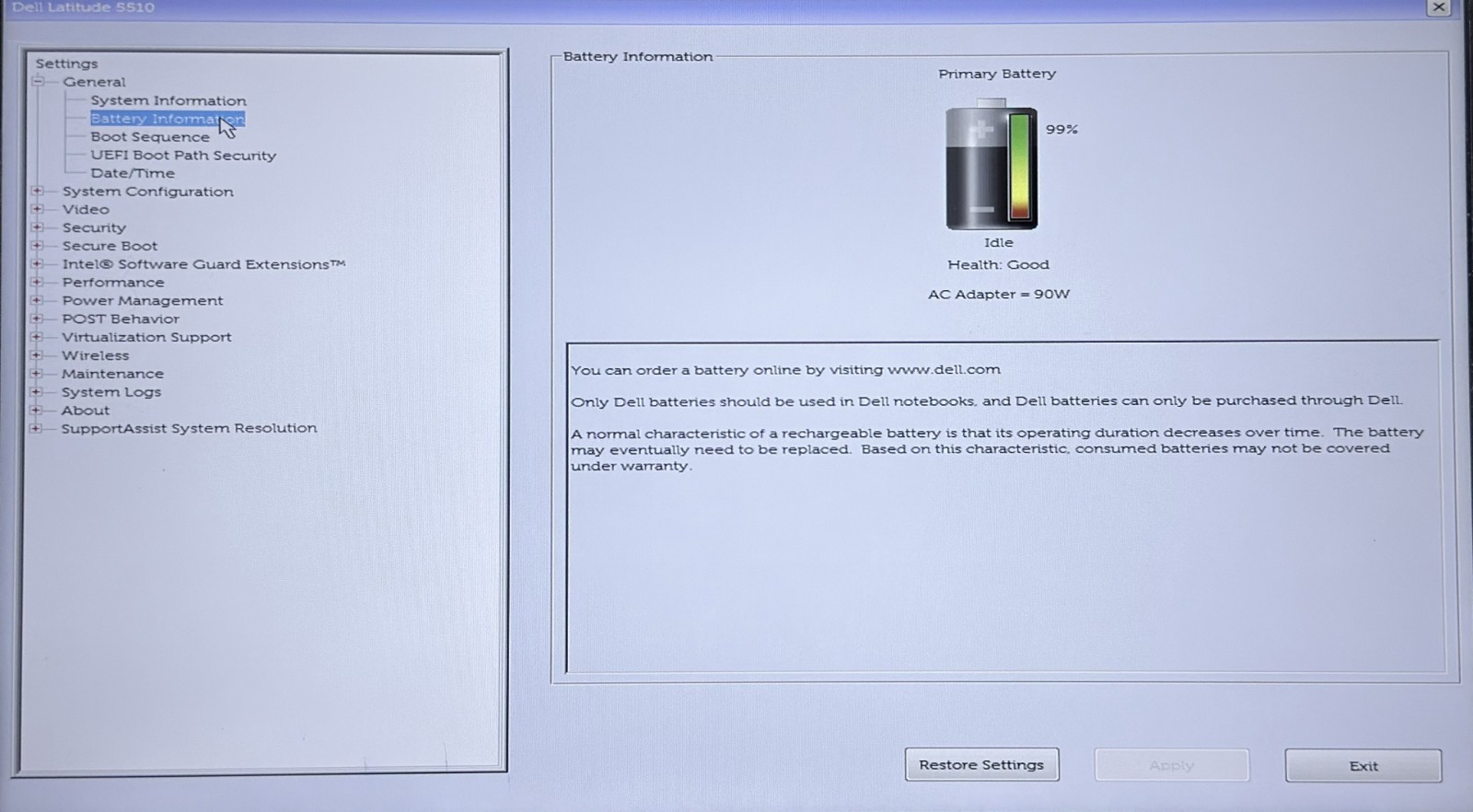Viewport: 1473px width, 812px height.
Task: Click the Idle battery status text
Action: (x=998, y=242)
